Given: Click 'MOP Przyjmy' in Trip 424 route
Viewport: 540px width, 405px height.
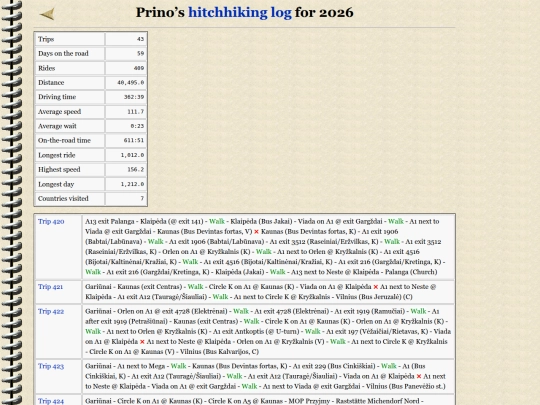Looking at the screenshot, I should 310,401.
